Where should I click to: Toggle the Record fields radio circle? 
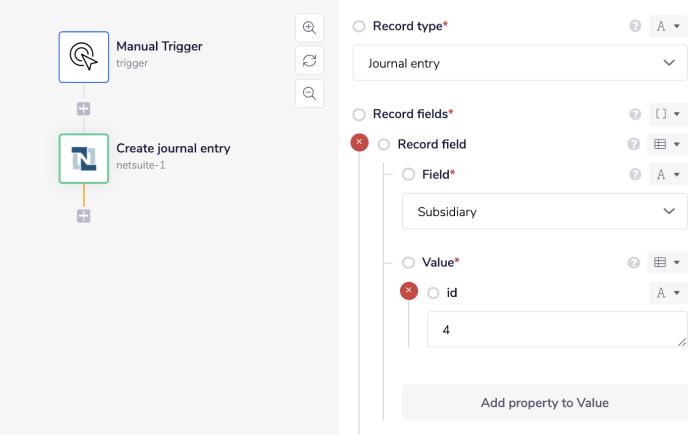[x=359, y=114]
